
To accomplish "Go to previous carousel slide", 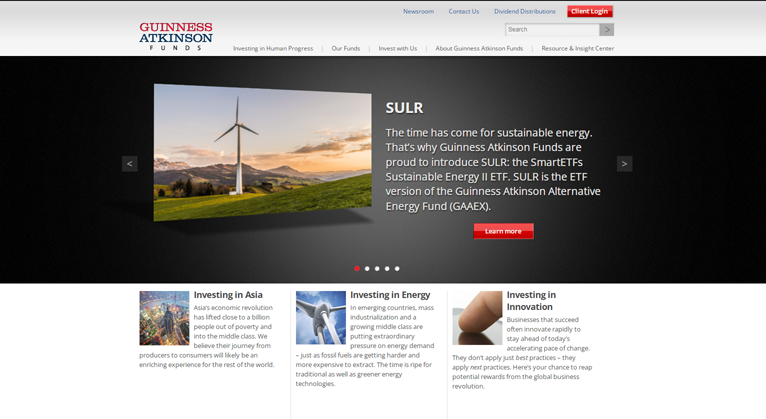I will point(129,164).
